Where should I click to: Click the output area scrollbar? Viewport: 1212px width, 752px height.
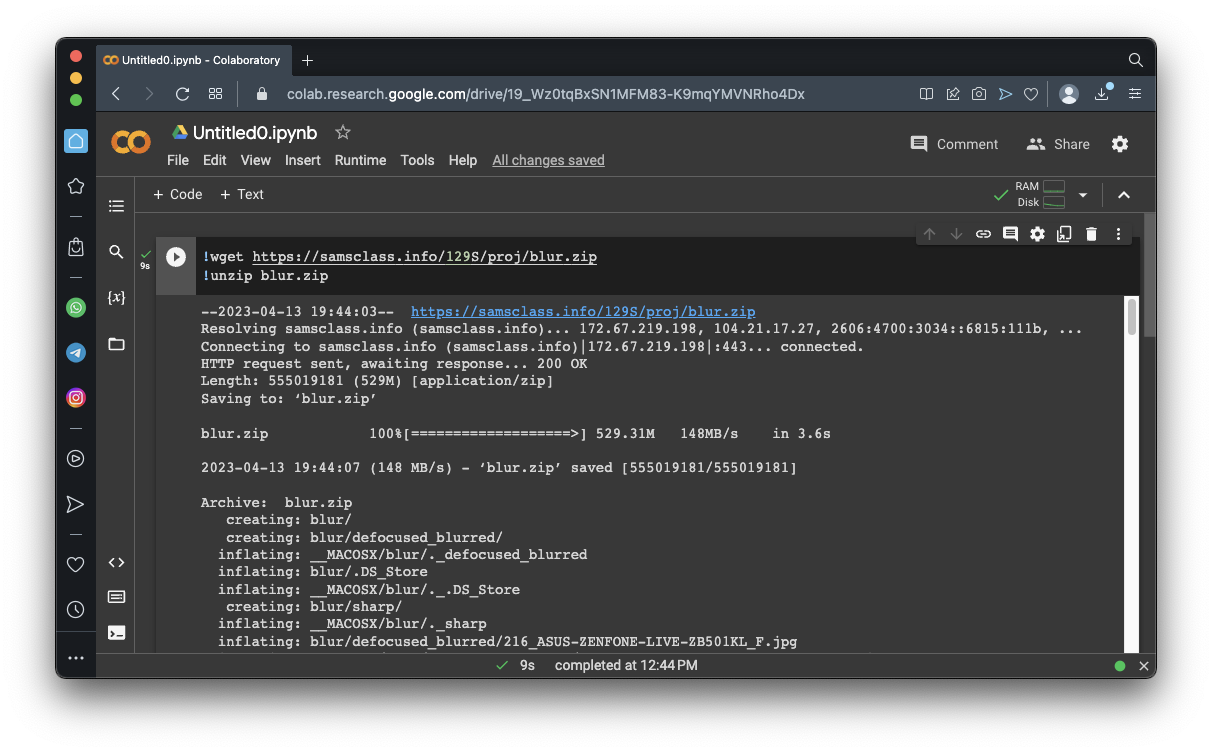1131,318
